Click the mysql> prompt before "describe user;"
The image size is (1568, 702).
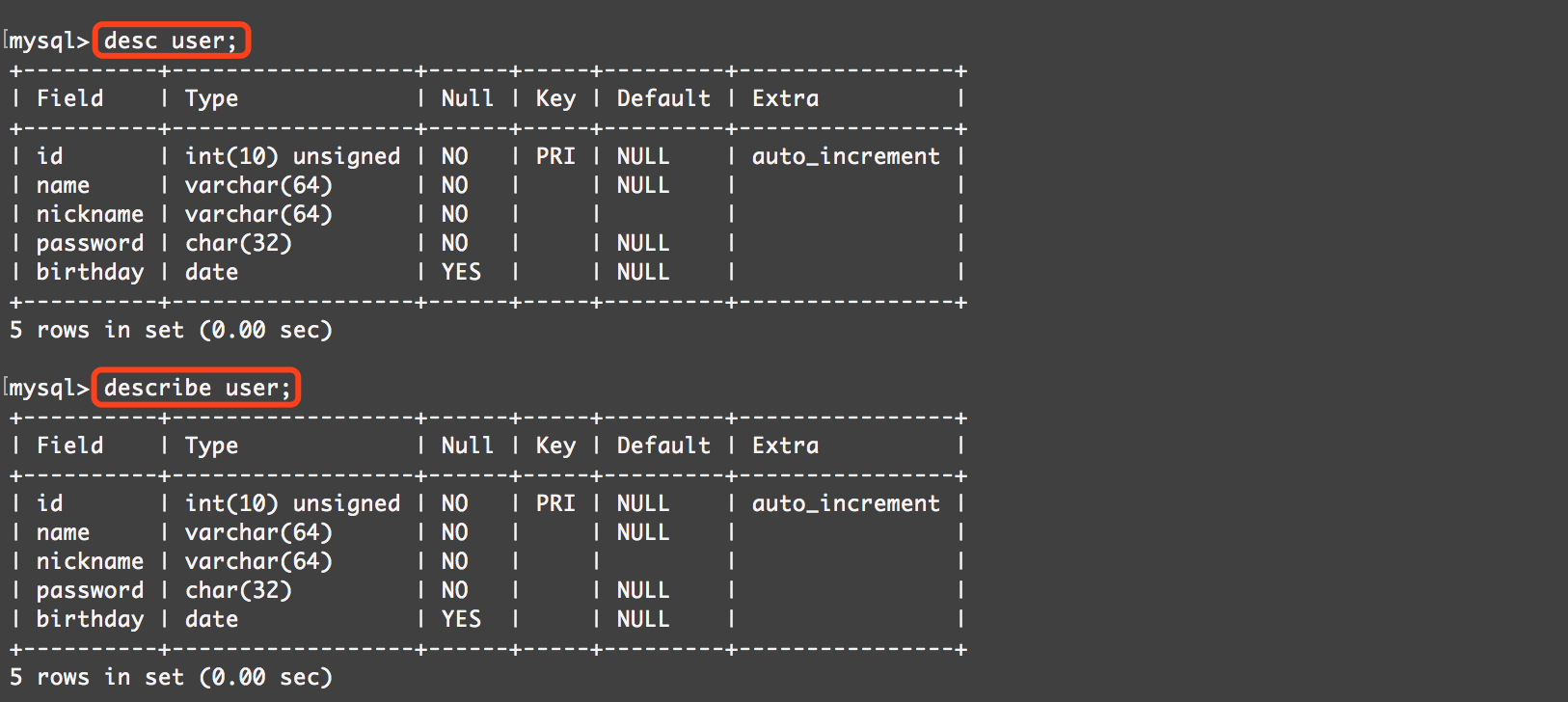click(x=48, y=388)
